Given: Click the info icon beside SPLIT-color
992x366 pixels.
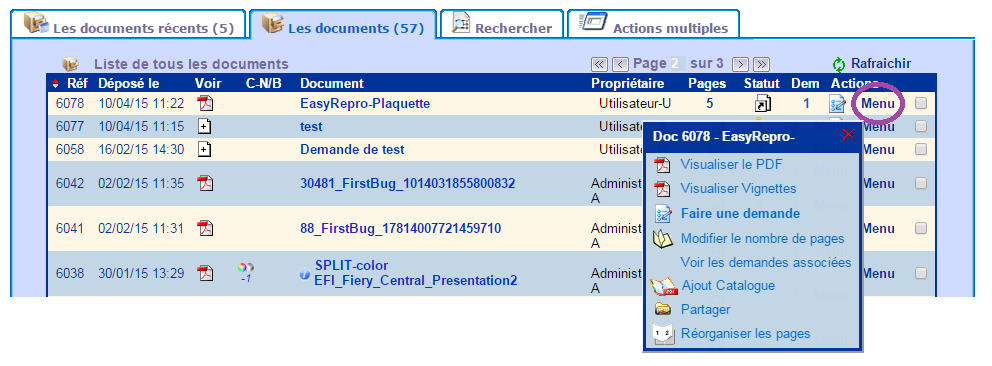Looking at the screenshot, I should [304, 274].
